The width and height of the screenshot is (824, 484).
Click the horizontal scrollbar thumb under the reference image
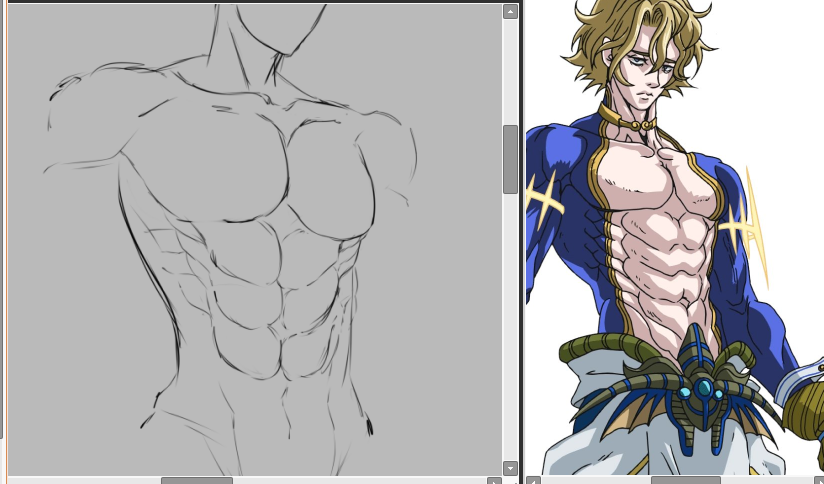pos(686,480)
